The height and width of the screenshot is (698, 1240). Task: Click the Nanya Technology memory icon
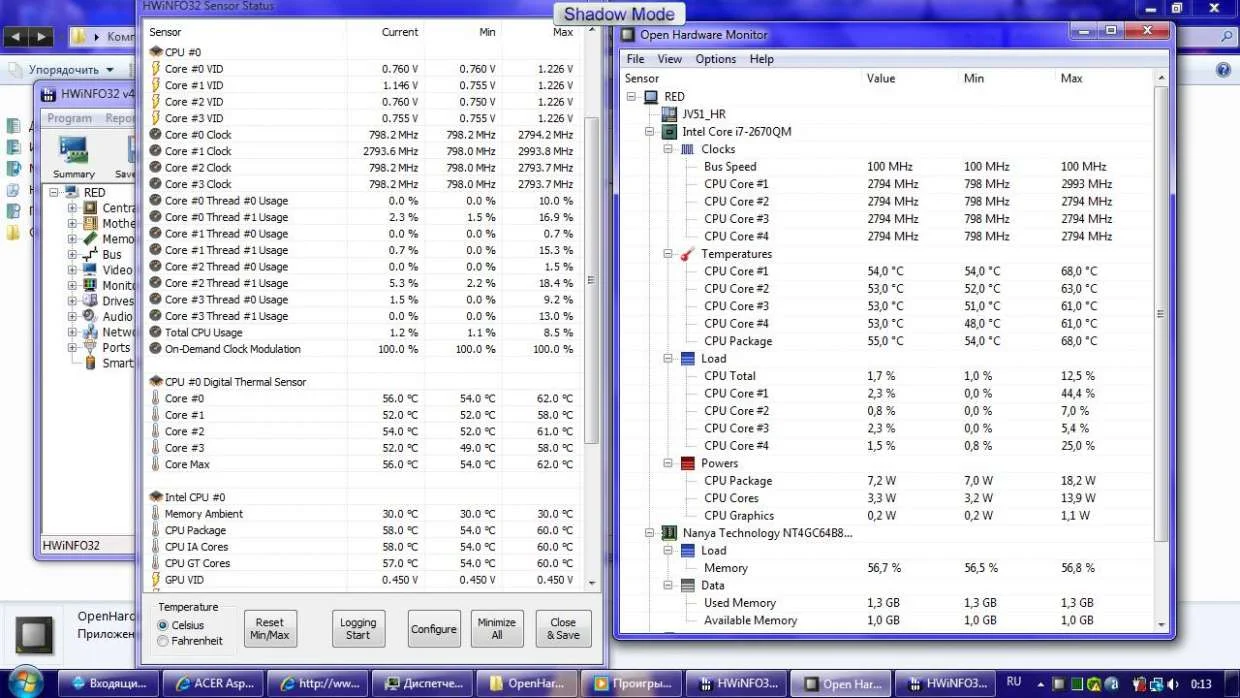[x=669, y=533]
